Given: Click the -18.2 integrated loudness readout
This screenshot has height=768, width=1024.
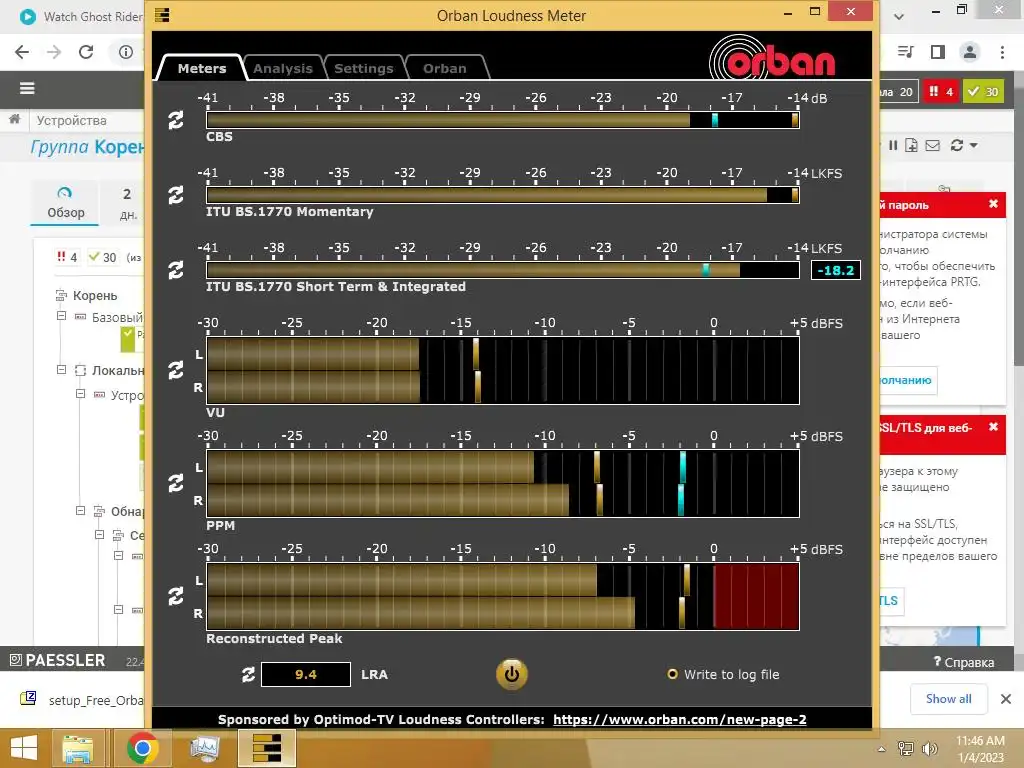Looking at the screenshot, I should point(835,270).
